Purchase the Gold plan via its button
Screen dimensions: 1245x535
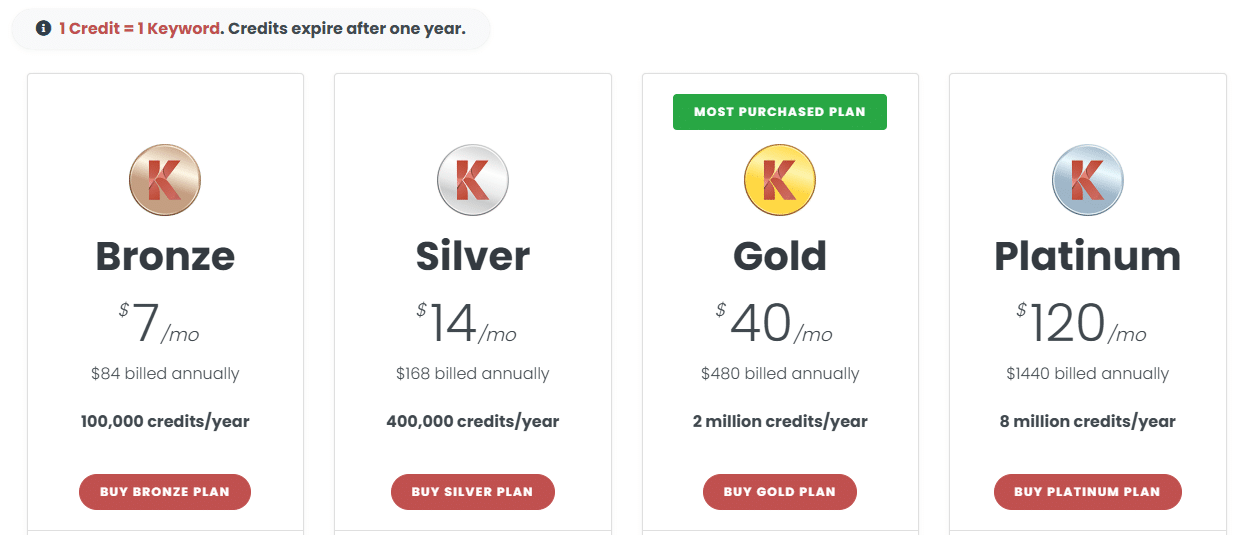[780, 492]
